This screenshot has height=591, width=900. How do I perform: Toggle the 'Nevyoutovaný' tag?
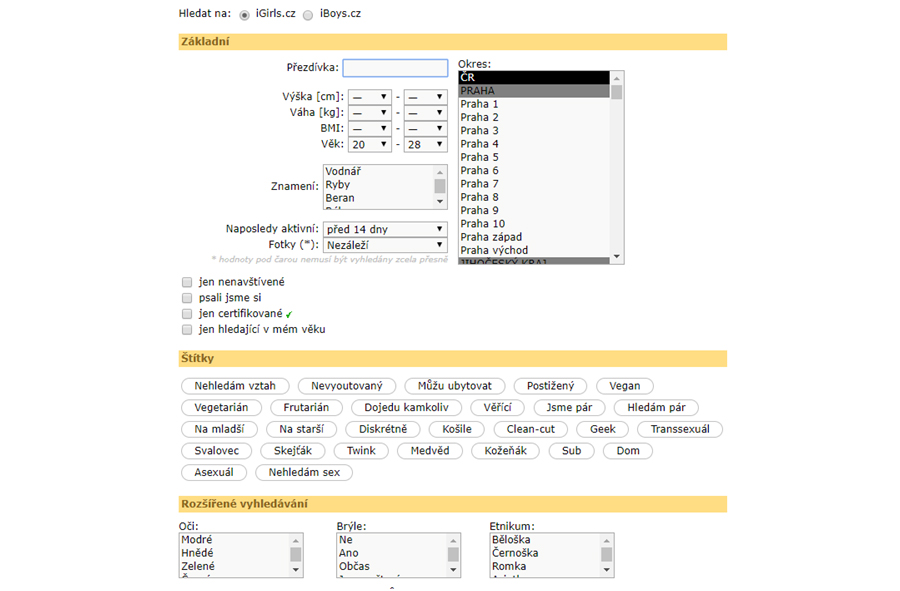click(x=347, y=386)
